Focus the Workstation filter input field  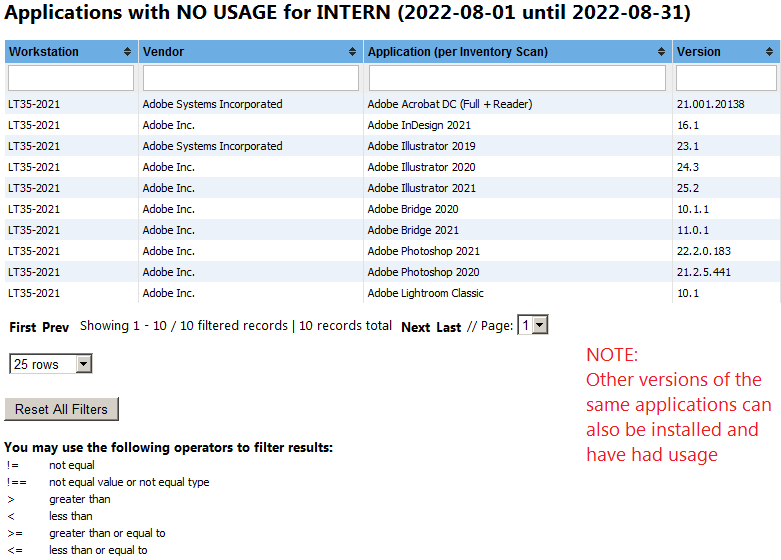coord(71,78)
